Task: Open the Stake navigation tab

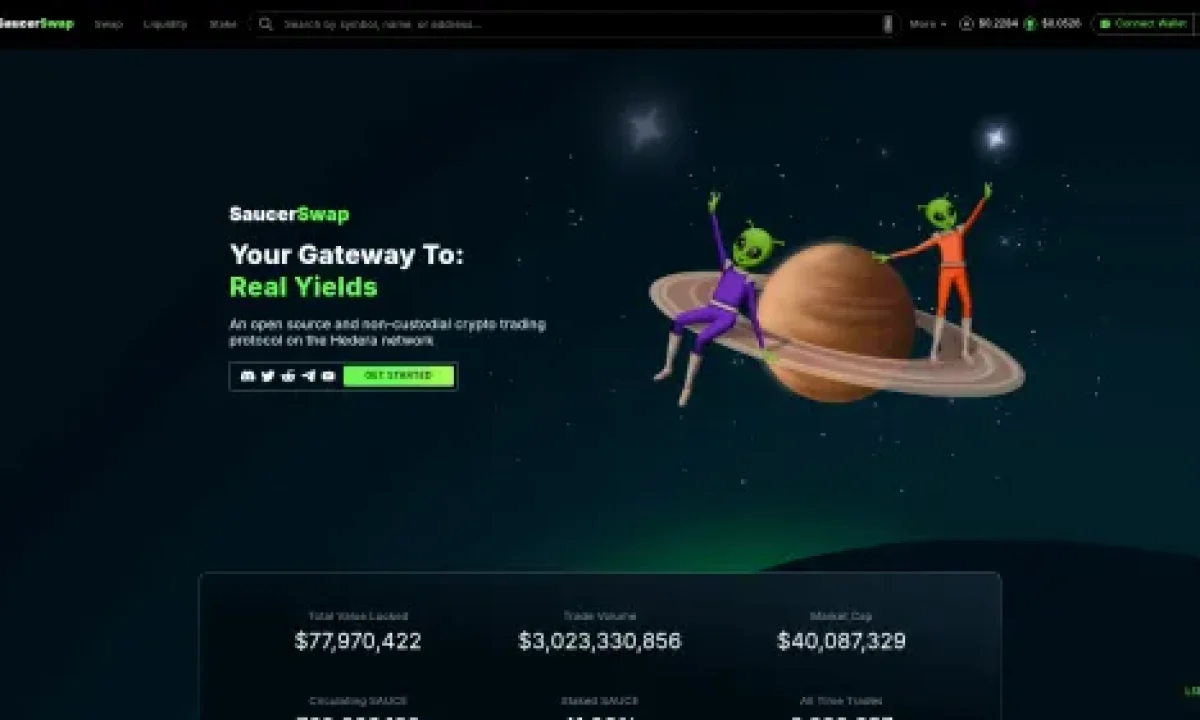Action: 223,24
